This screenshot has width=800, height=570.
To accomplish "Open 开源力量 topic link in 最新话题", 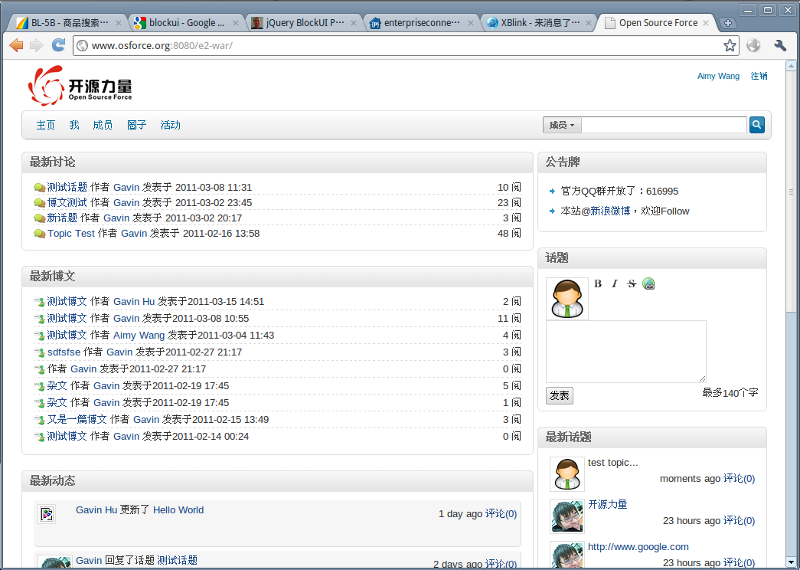I will [608, 505].
